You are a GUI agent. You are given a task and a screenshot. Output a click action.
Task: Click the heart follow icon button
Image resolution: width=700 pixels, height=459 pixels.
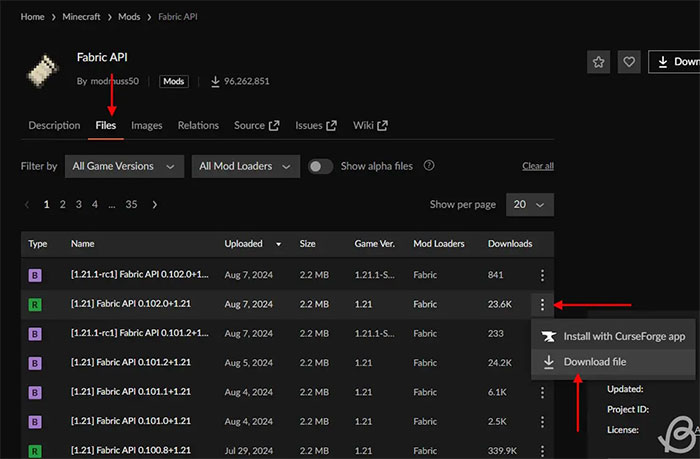[x=628, y=62]
